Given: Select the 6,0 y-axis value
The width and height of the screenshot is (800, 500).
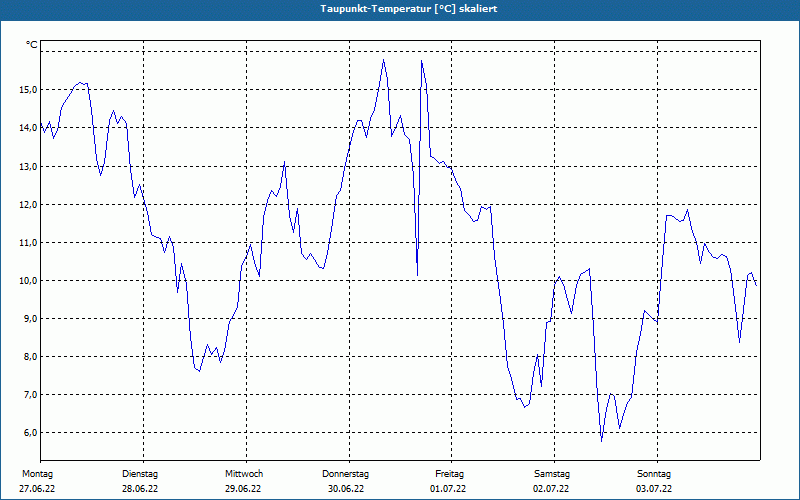Looking at the screenshot, I should [x=30, y=433].
